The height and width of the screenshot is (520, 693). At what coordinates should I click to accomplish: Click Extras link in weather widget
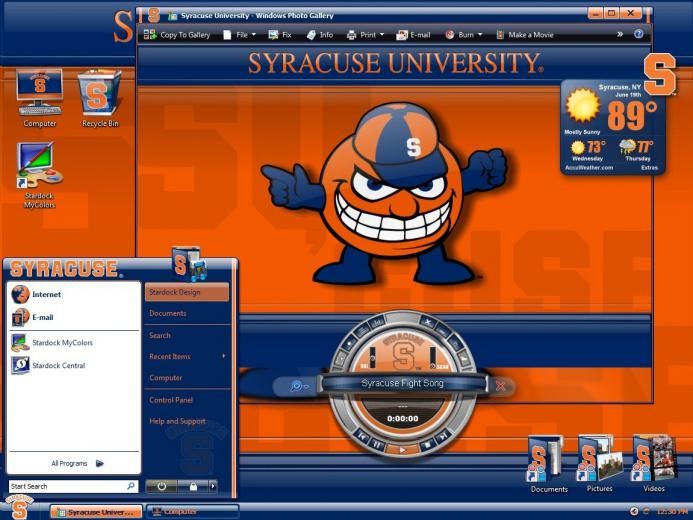649,168
